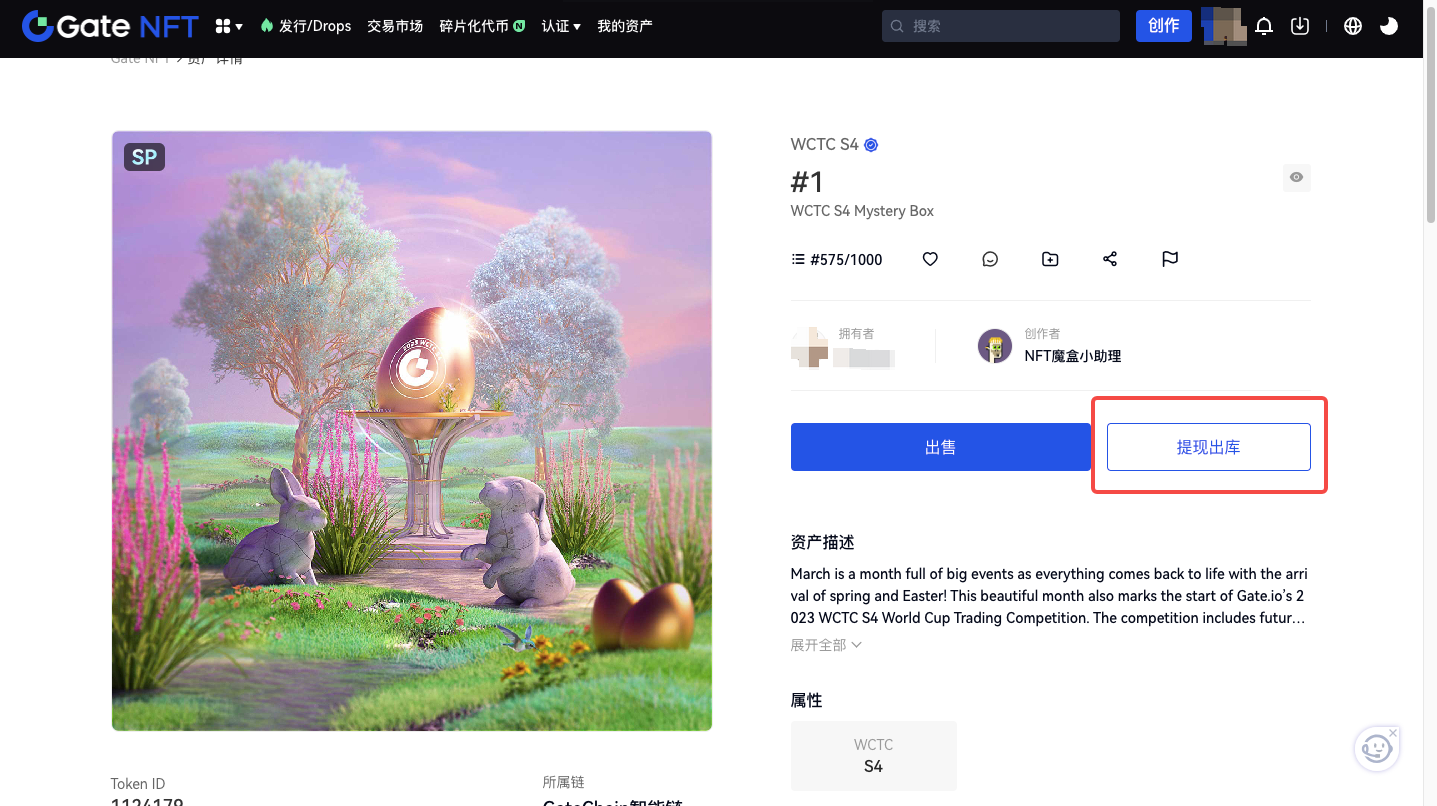Open the notifications bell
The image size is (1437, 806).
(1264, 26)
